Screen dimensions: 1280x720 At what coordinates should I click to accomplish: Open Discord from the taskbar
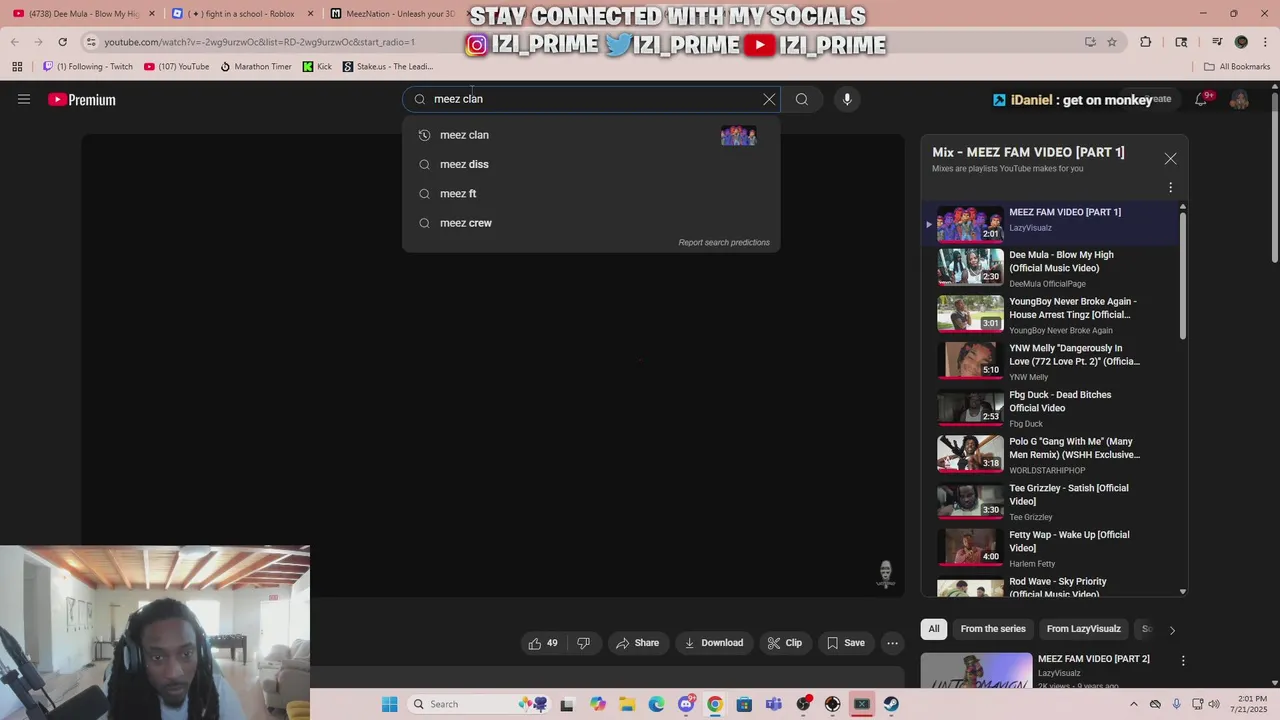pos(686,704)
